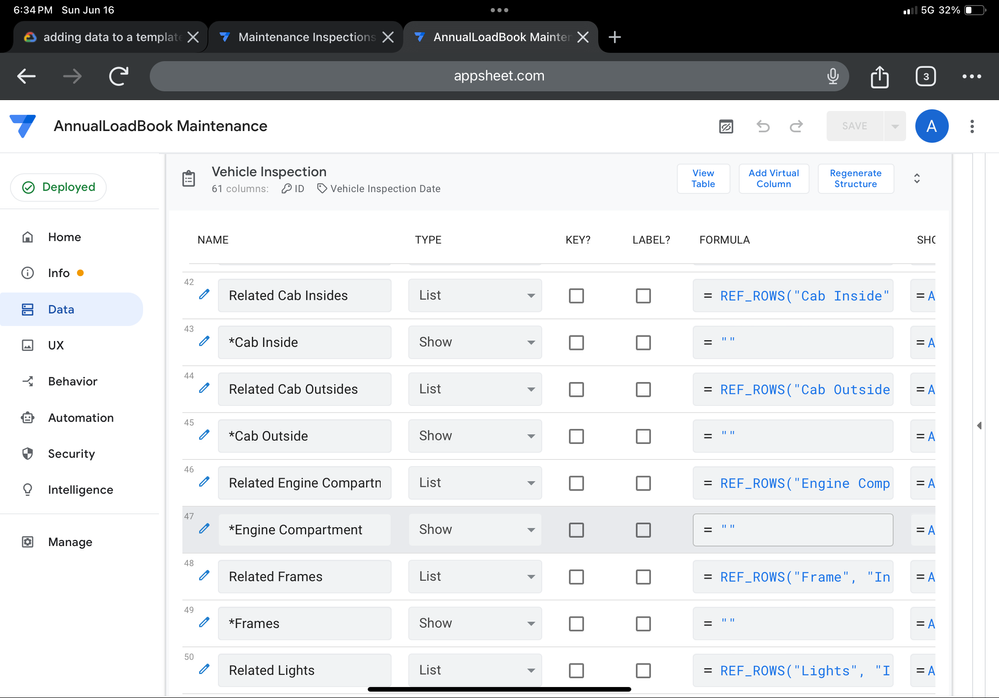This screenshot has width=999, height=698.
Task: Click the Vehicle Inspection table clipboard icon
Action: click(189, 179)
